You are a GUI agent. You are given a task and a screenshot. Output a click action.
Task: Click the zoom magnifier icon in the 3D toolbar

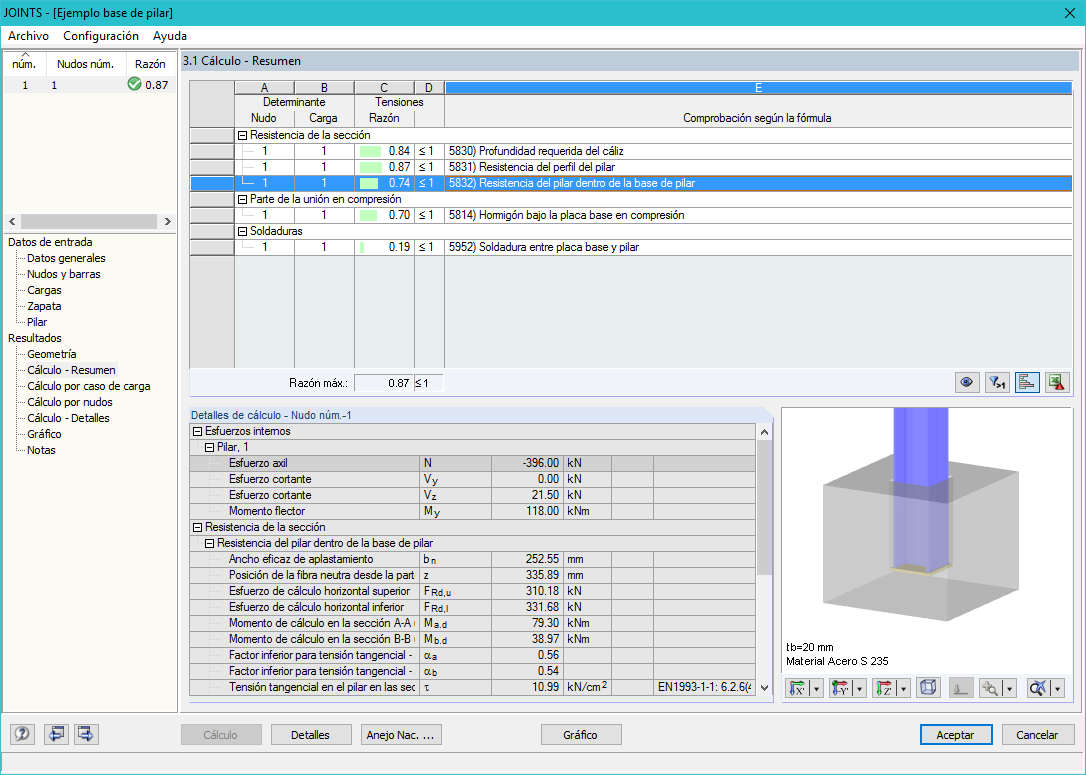(x=990, y=688)
